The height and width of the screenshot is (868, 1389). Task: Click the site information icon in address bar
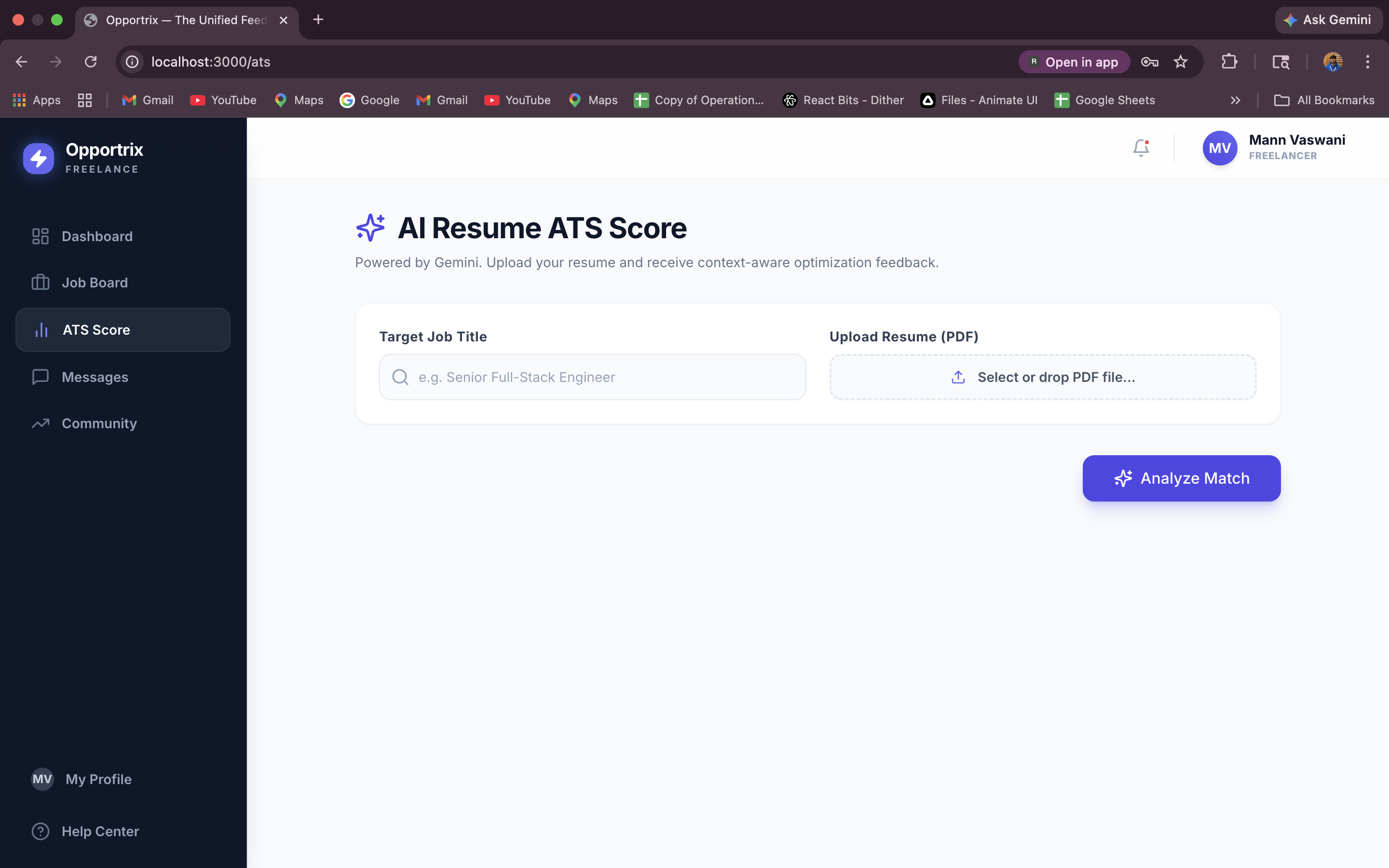(132, 62)
